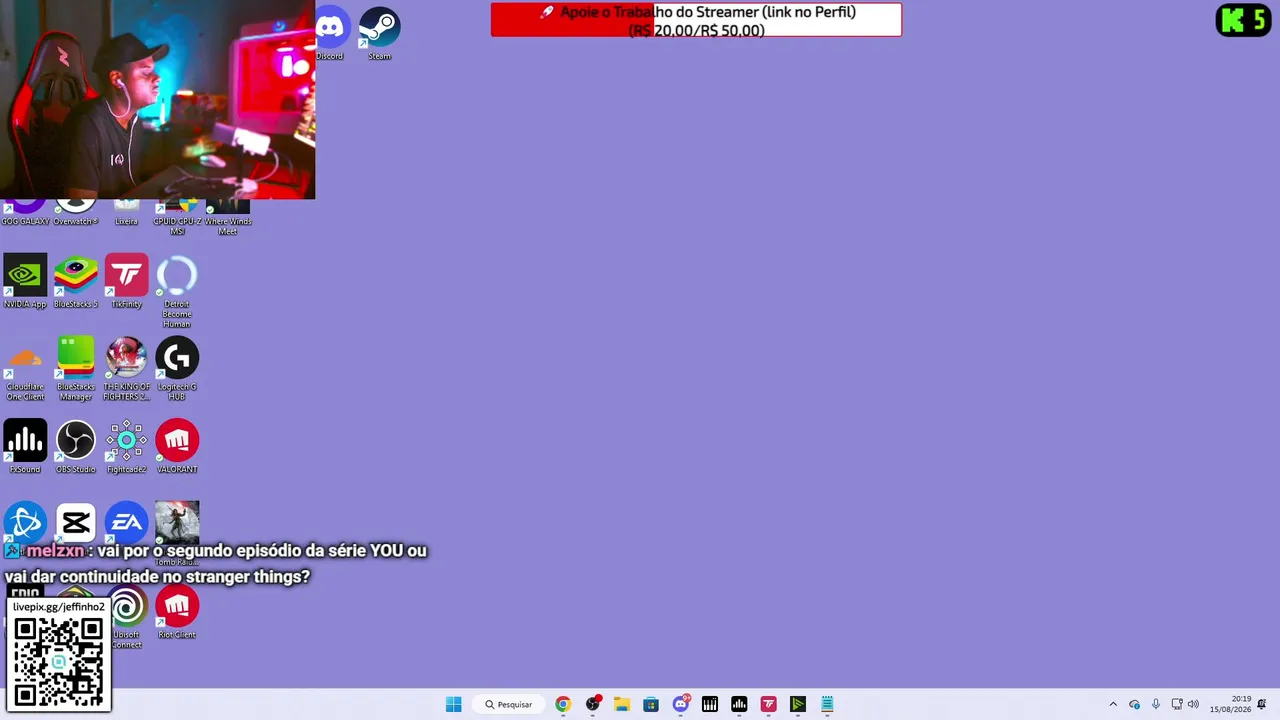This screenshot has height=720, width=1280.
Task: Open the EA app shortcut
Action: [x=126, y=522]
